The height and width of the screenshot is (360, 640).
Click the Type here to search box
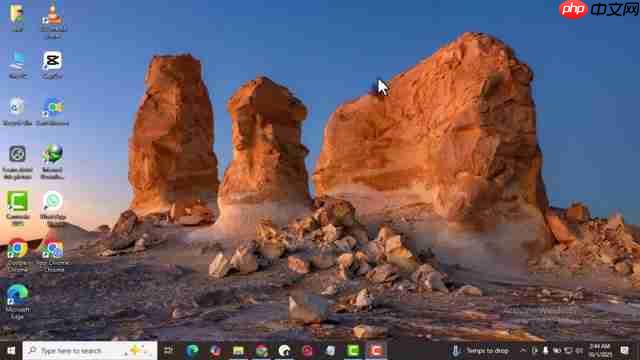click(x=90, y=351)
